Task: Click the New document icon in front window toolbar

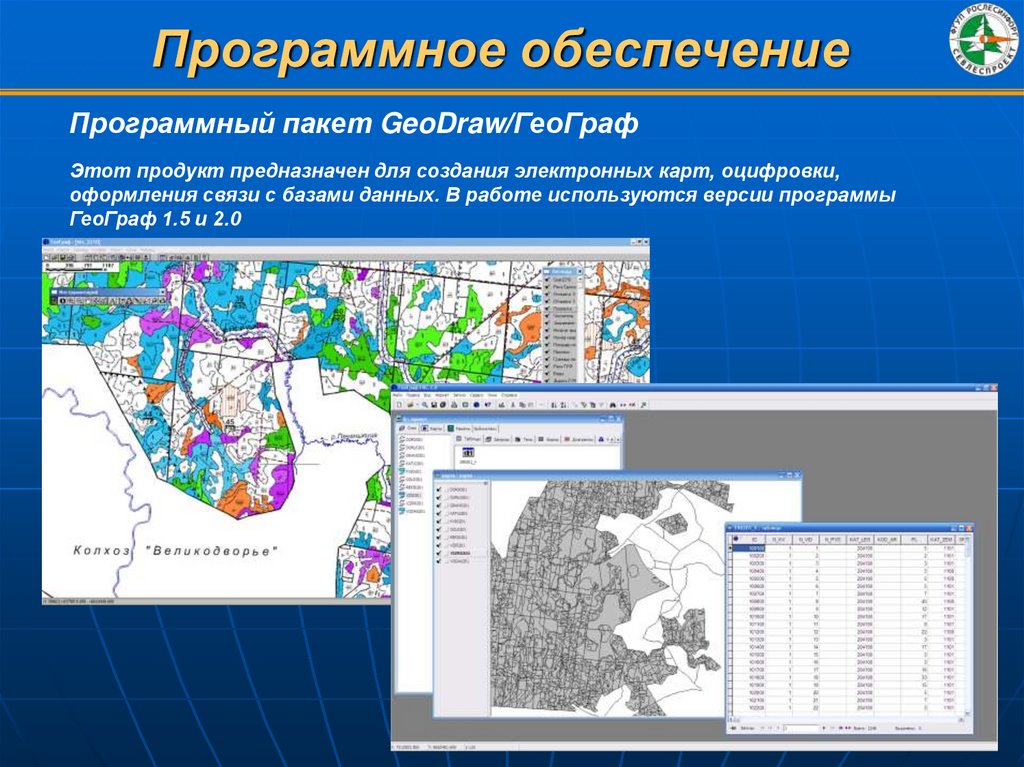Action: point(399,405)
